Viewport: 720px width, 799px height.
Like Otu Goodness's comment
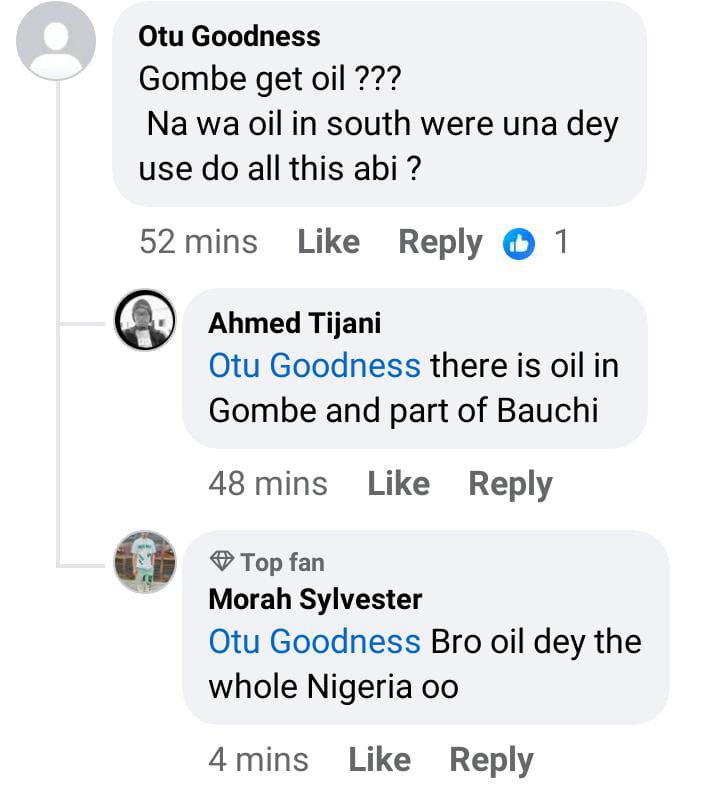point(328,242)
